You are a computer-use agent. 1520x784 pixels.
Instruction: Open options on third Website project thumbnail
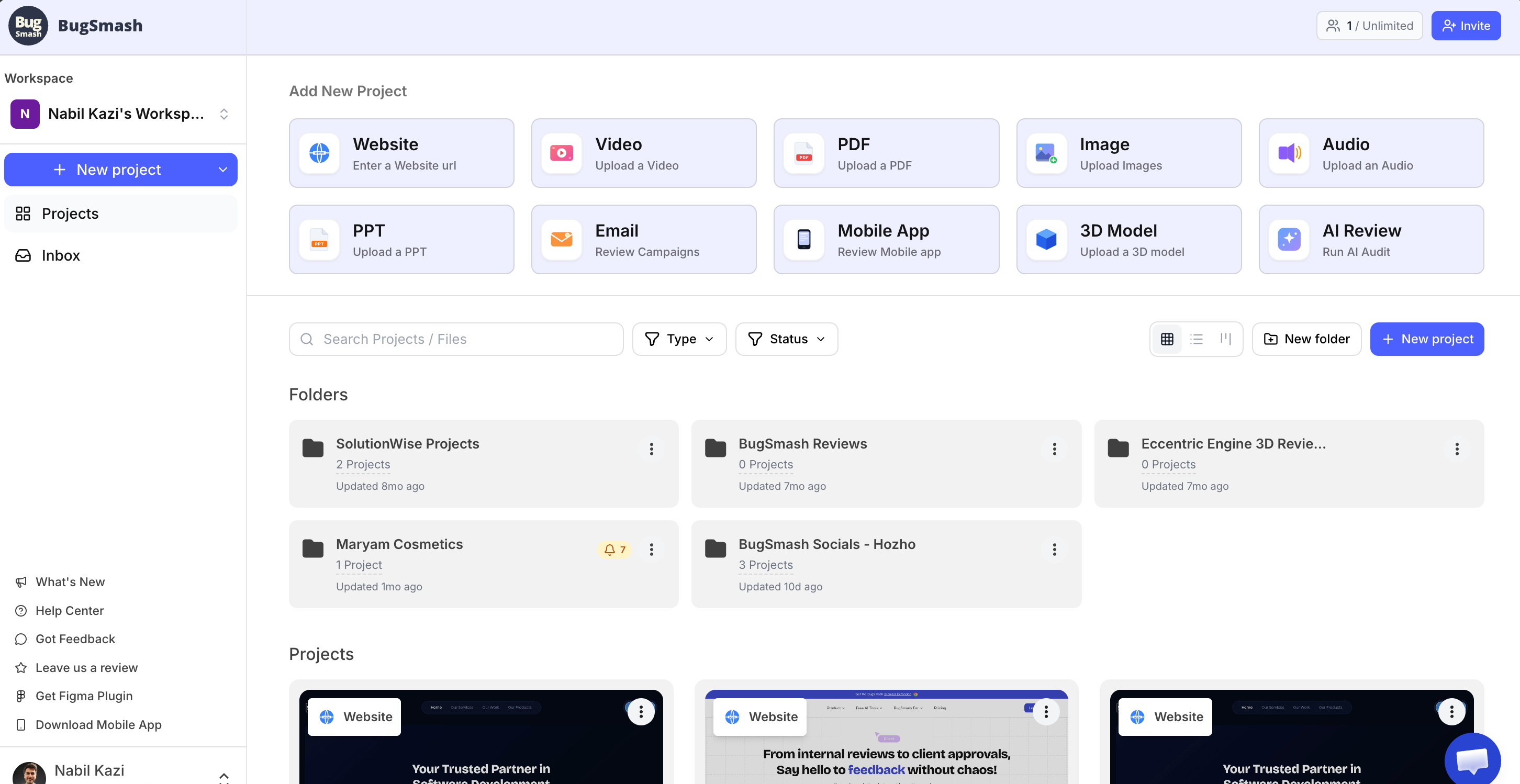point(1451,712)
